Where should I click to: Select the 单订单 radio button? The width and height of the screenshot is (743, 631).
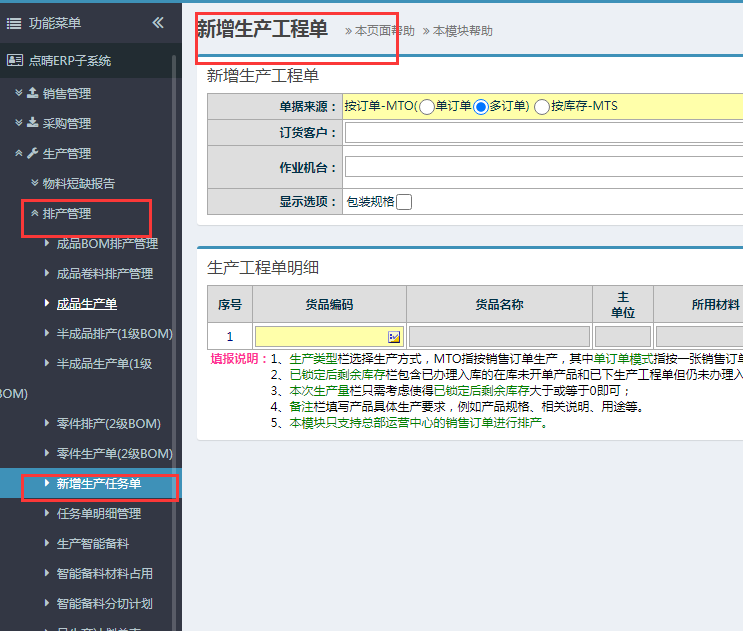[426, 106]
